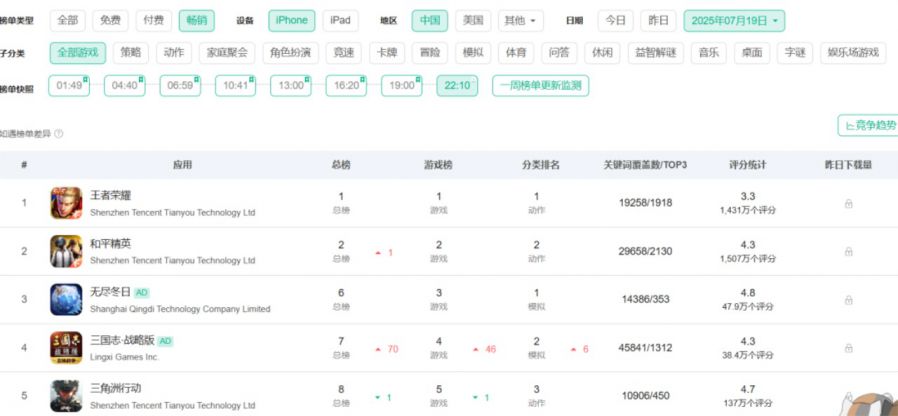The width and height of the screenshot is (898, 416).
Task: Jump to the 16:20 chart snapshot
Action: pos(346,85)
